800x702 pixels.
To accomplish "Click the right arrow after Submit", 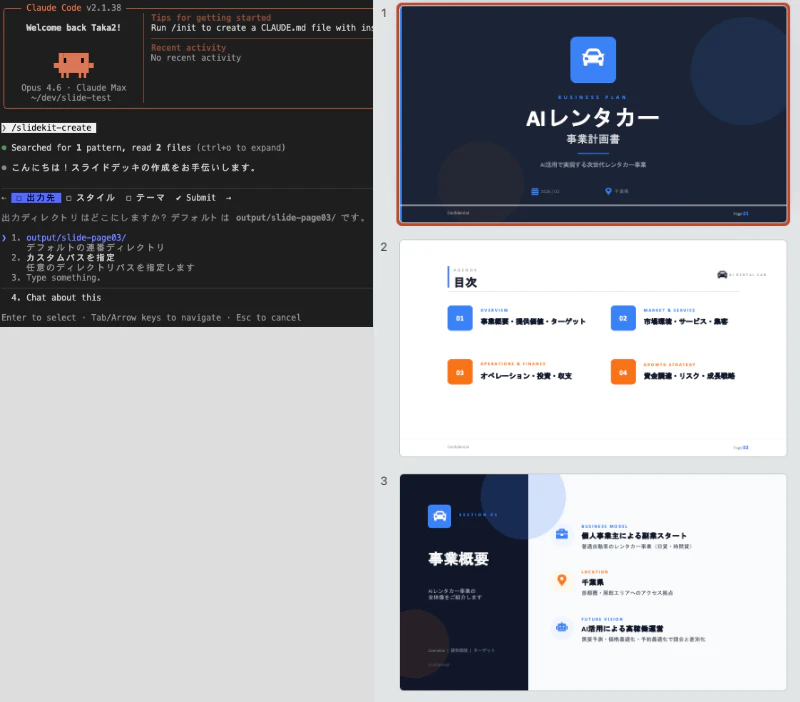I will (228, 198).
